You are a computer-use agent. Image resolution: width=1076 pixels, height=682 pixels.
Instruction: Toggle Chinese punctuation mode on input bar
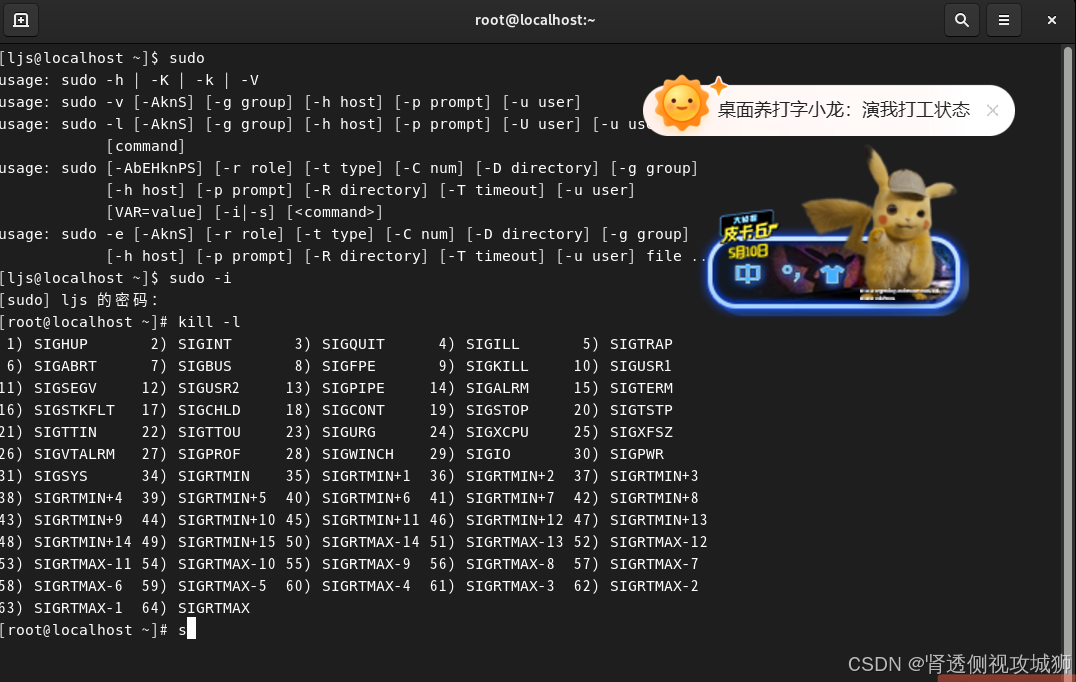click(791, 273)
